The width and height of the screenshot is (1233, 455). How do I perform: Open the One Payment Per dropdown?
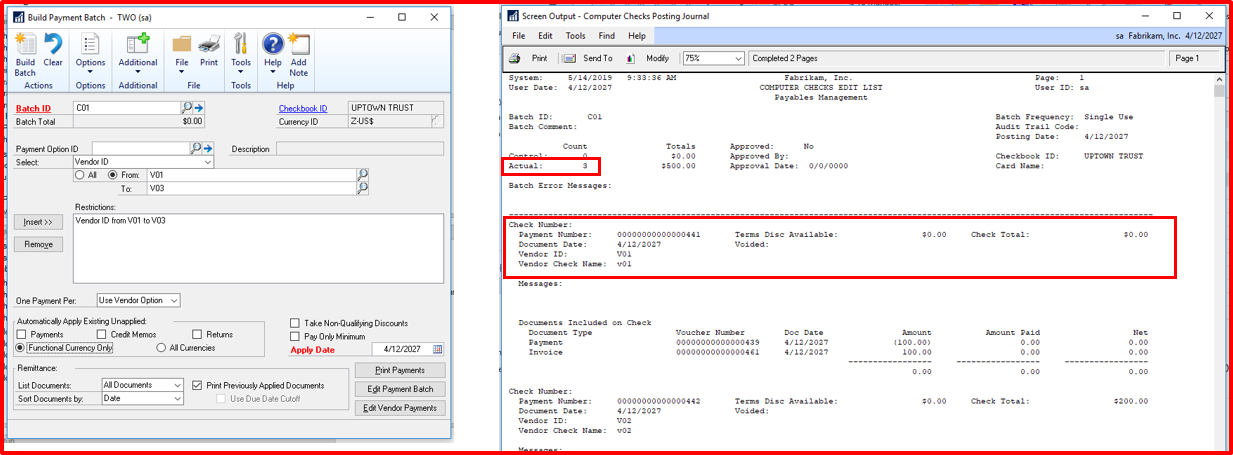pyautogui.click(x=173, y=300)
